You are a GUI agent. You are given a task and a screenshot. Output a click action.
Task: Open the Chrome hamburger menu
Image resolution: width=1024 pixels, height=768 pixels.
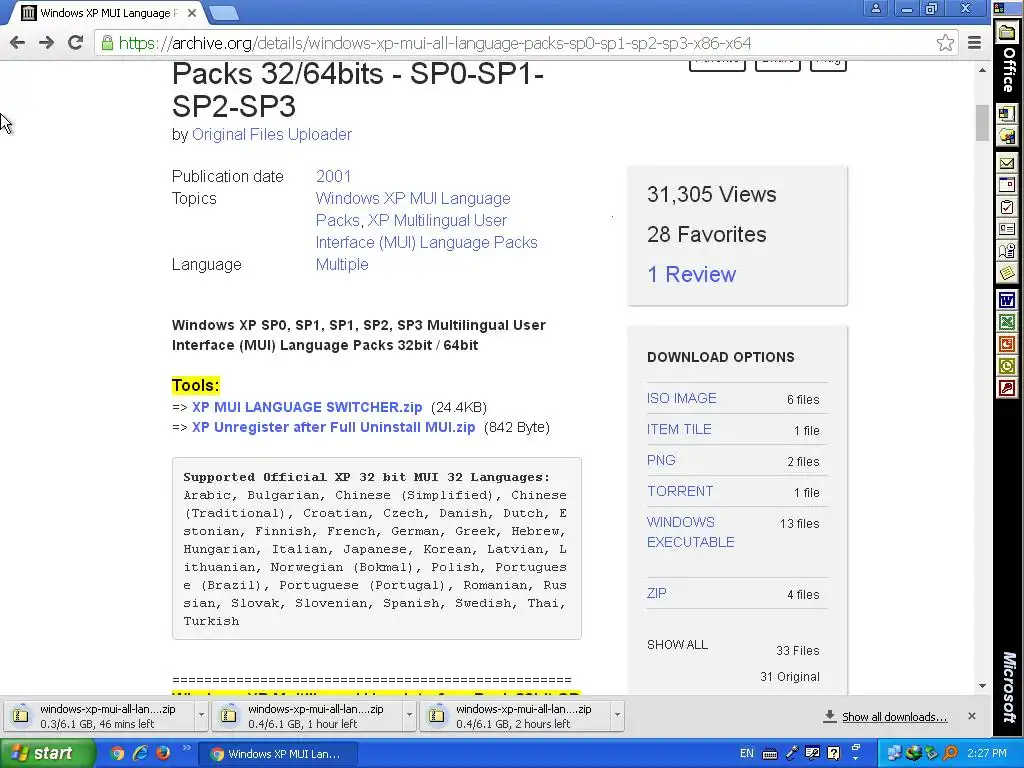pyautogui.click(x=974, y=43)
